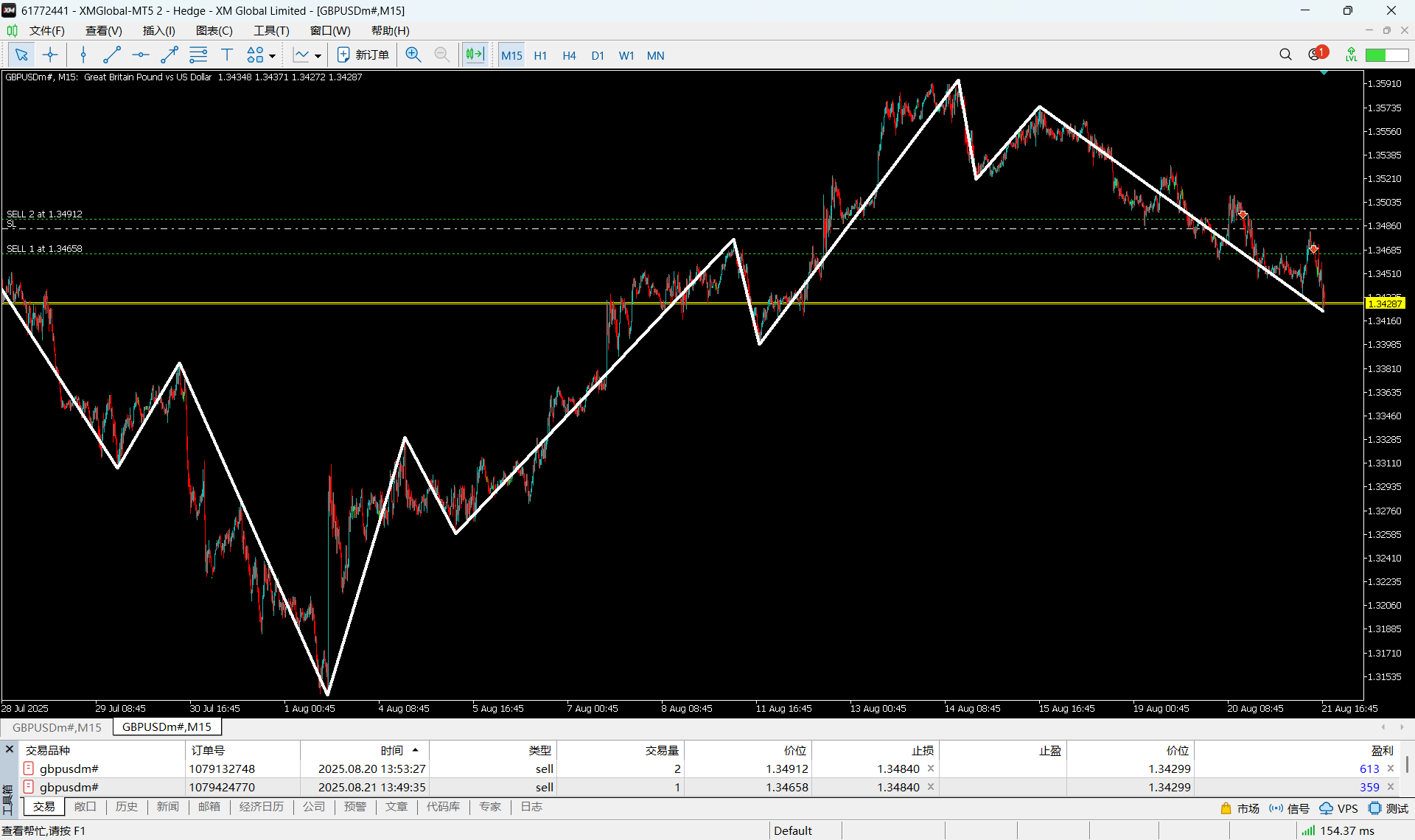Open the search magnifier in toolbar
Image resolution: width=1415 pixels, height=840 pixels.
1285,55
